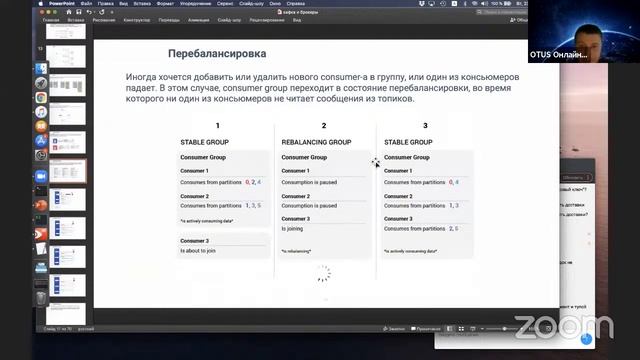The width and height of the screenshot is (640, 360).
Task: Click 'Is joining' under Consumer 3
Action: tap(292, 229)
